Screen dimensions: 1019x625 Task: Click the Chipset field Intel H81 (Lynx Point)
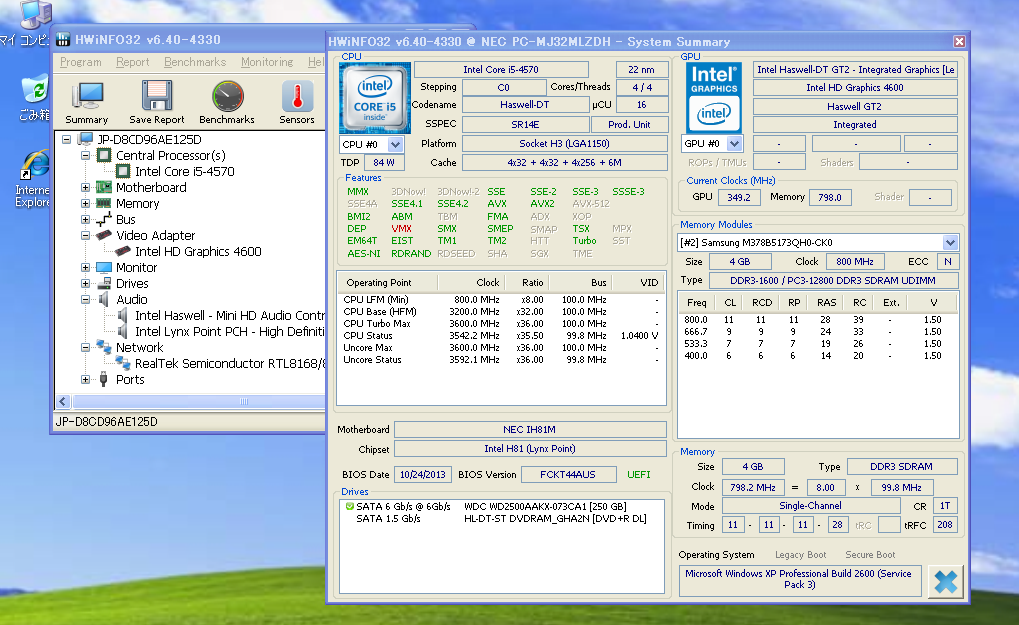coord(530,448)
